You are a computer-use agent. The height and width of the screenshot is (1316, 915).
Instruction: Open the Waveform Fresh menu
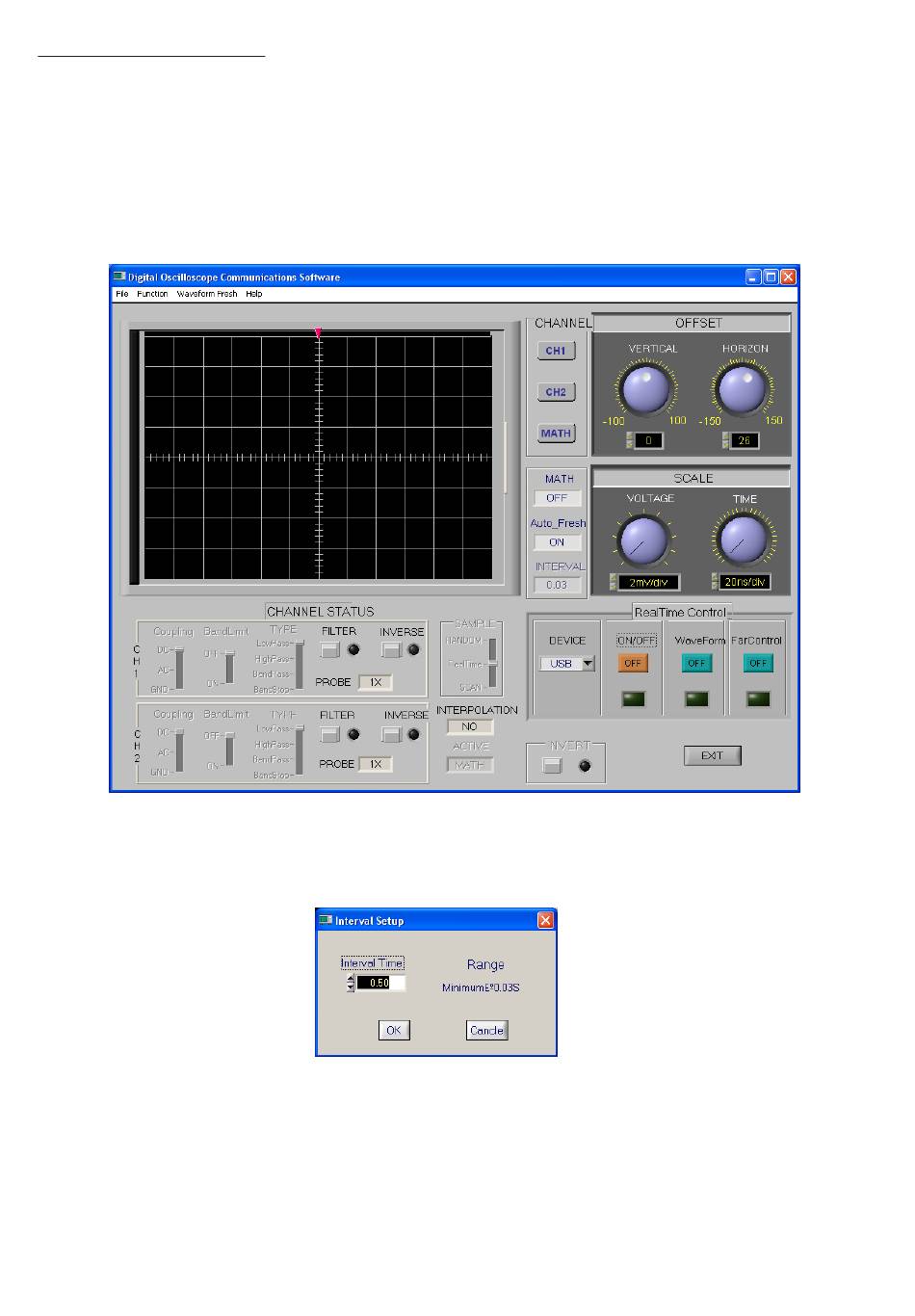point(206,294)
